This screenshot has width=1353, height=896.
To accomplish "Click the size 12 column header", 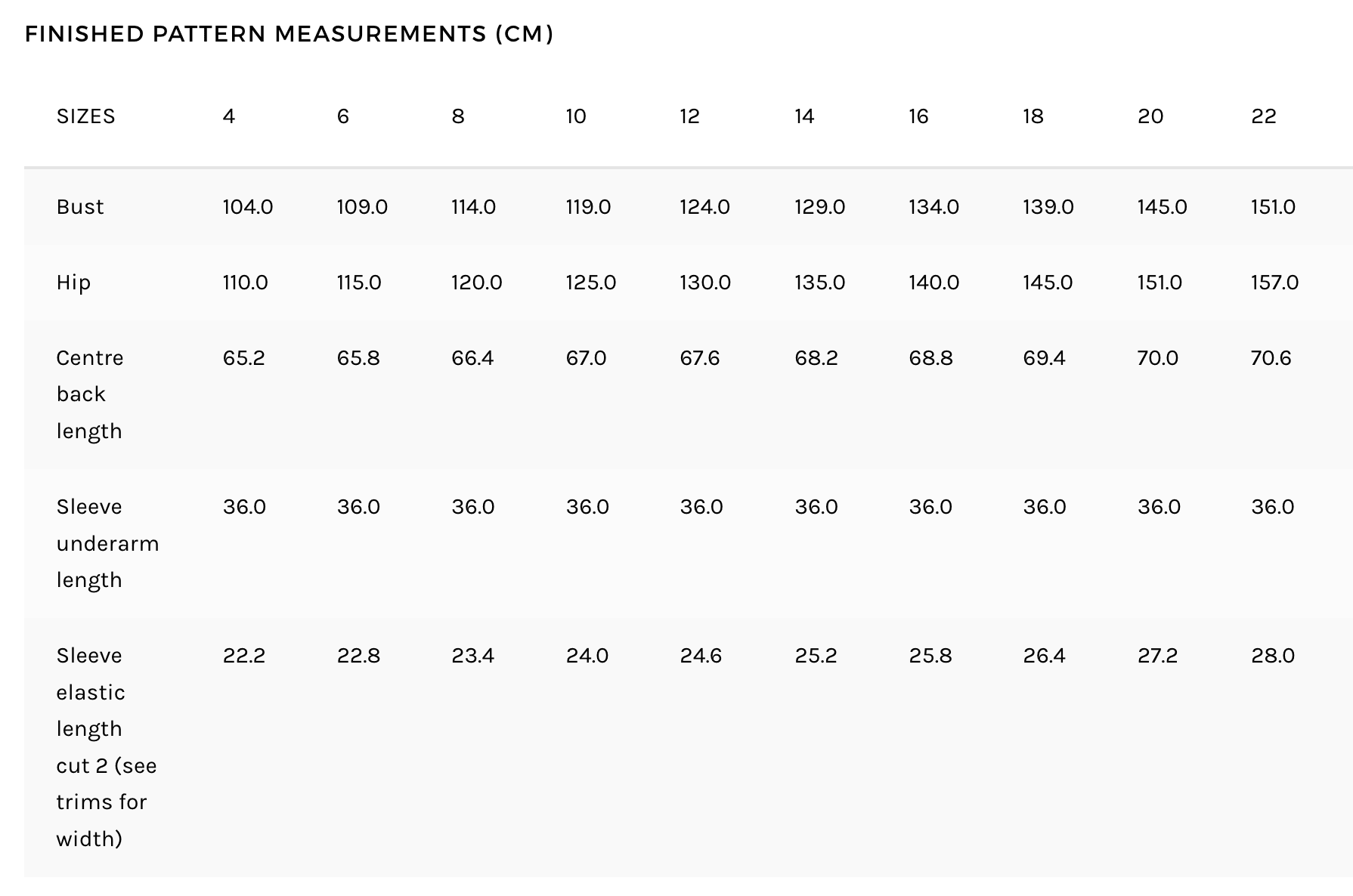I will click(x=690, y=116).
